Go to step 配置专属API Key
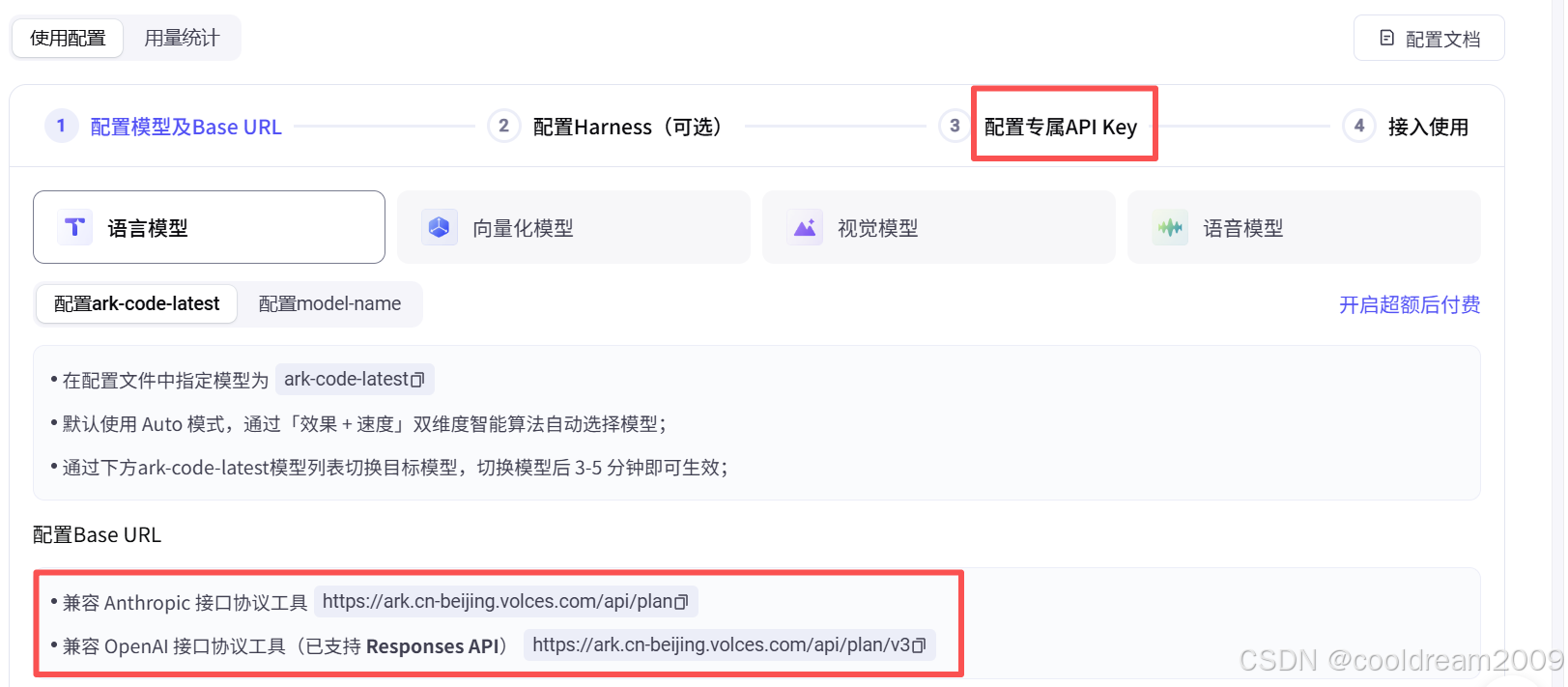The width and height of the screenshot is (1568, 687). [1061, 127]
